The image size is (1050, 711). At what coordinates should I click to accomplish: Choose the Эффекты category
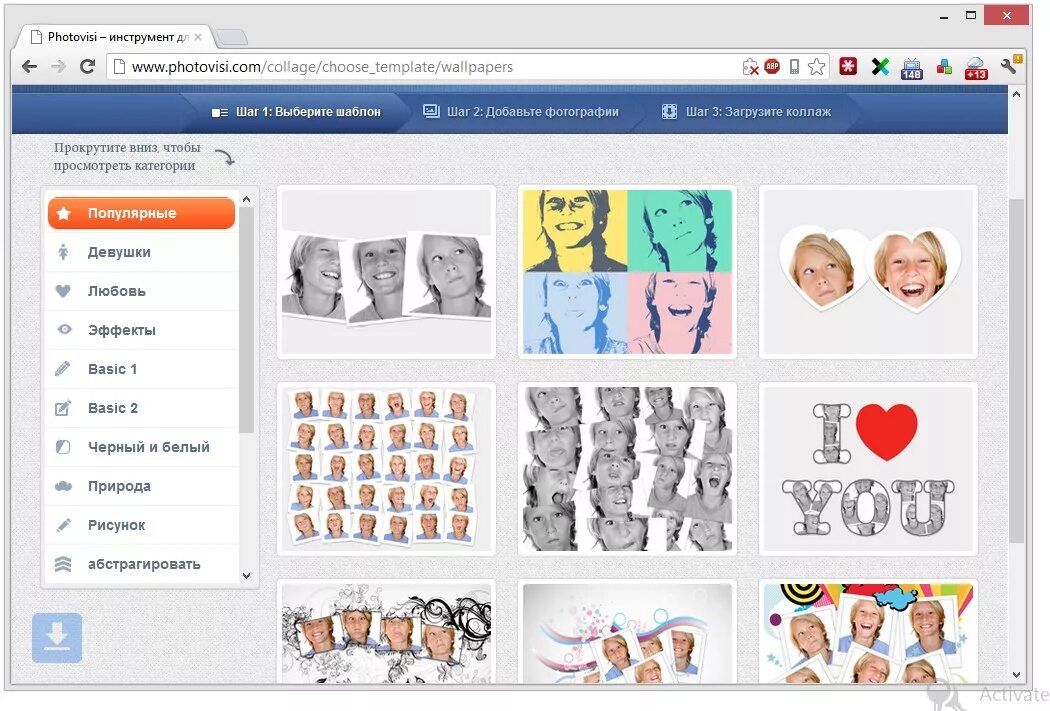141,330
